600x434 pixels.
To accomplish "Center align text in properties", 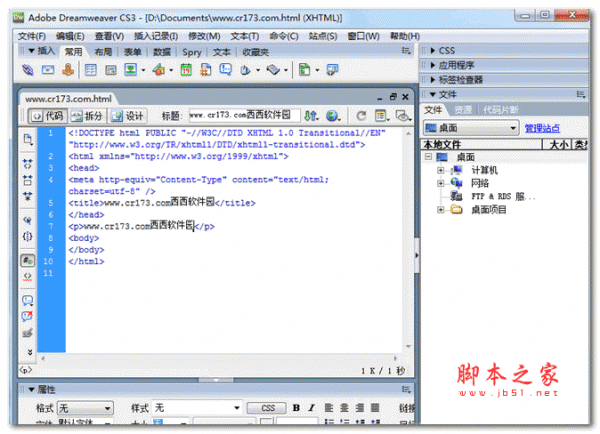I will (344, 408).
